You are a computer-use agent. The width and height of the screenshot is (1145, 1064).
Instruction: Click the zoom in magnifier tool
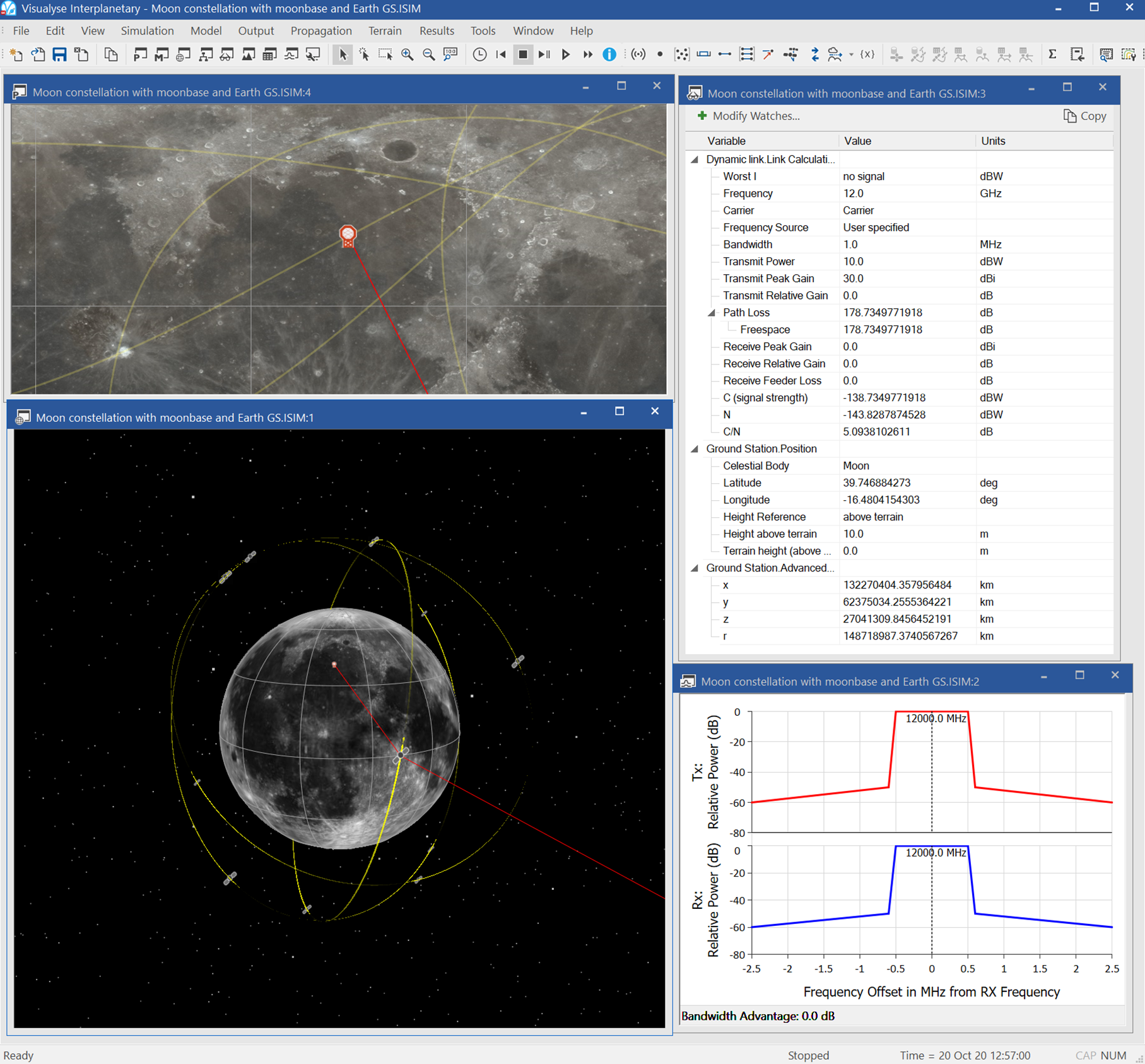pos(408,55)
